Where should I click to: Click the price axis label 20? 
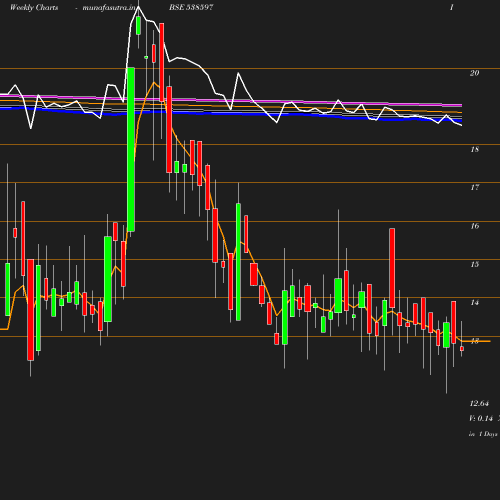pyautogui.click(x=475, y=73)
